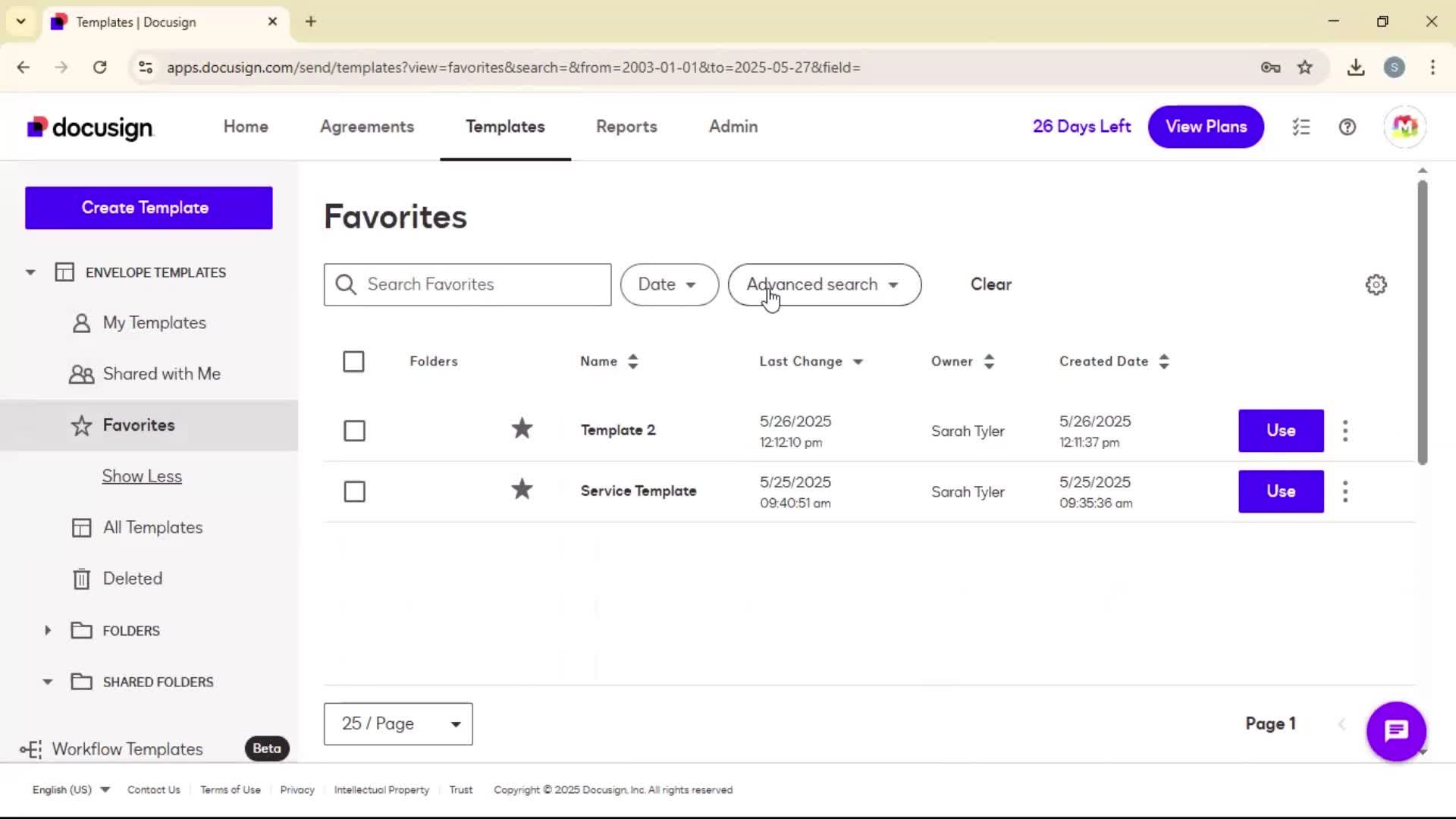Image resolution: width=1456 pixels, height=819 pixels.
Task: Open the chat support bubble
Action: [1396, 731]
